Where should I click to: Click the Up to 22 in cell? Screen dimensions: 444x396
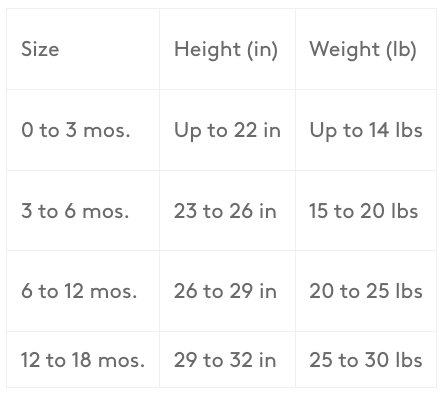tap(227, 130)
